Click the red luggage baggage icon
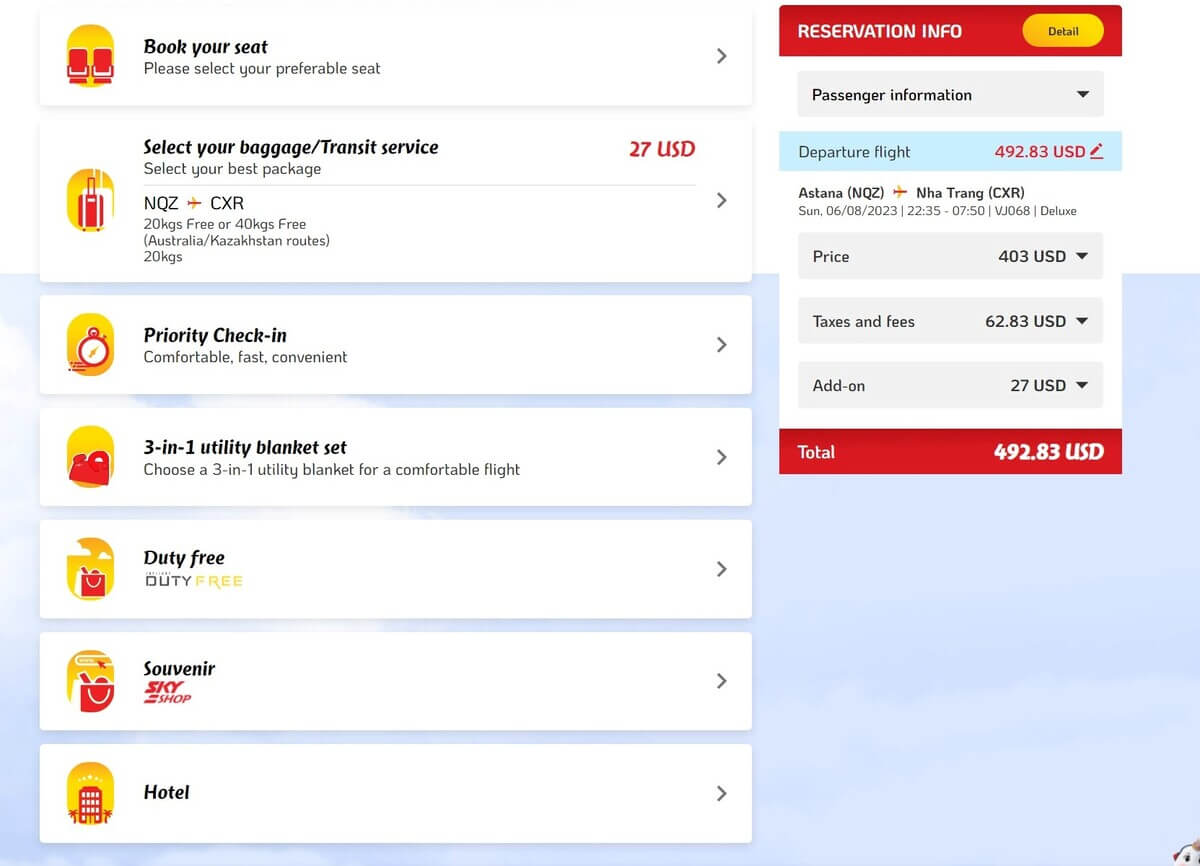The width and height of the screenshot is (1200, 866). click(x=90, y=200)
